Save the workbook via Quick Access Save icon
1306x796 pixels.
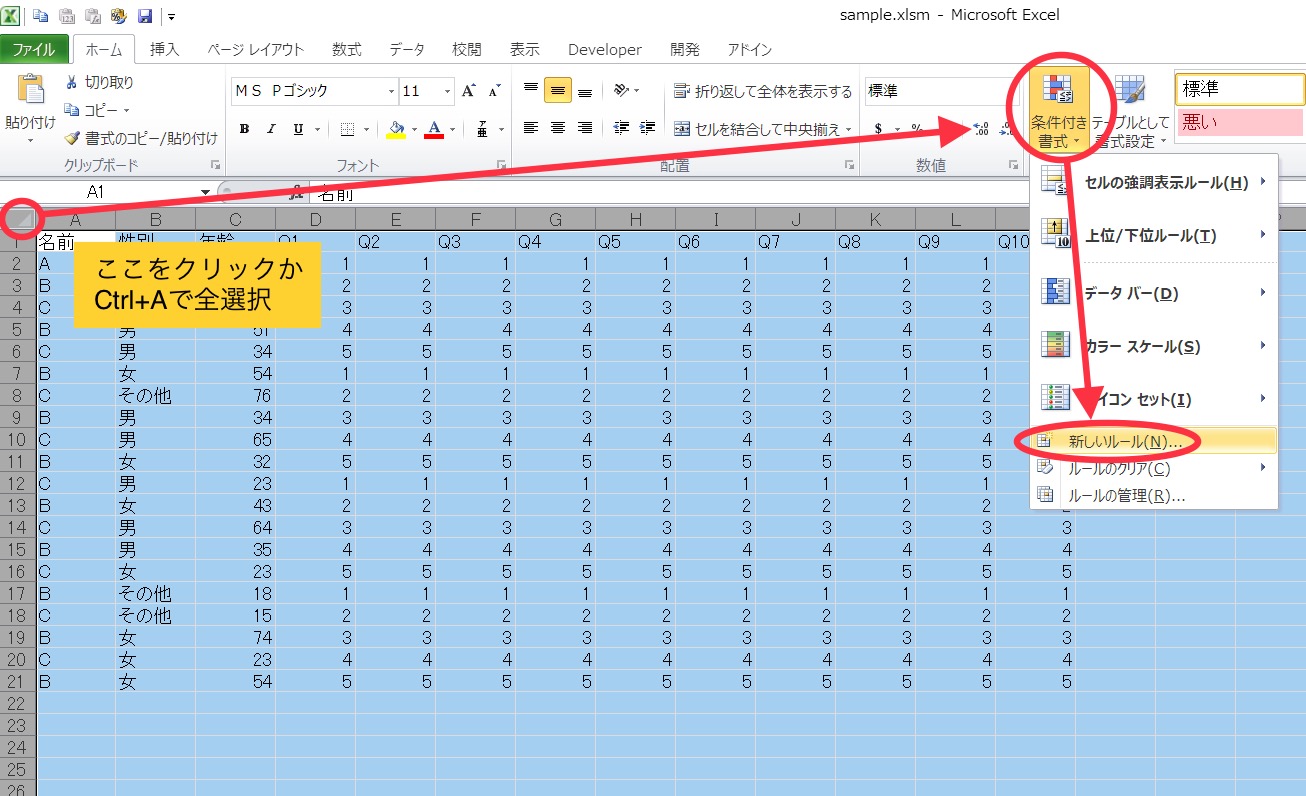146,13
